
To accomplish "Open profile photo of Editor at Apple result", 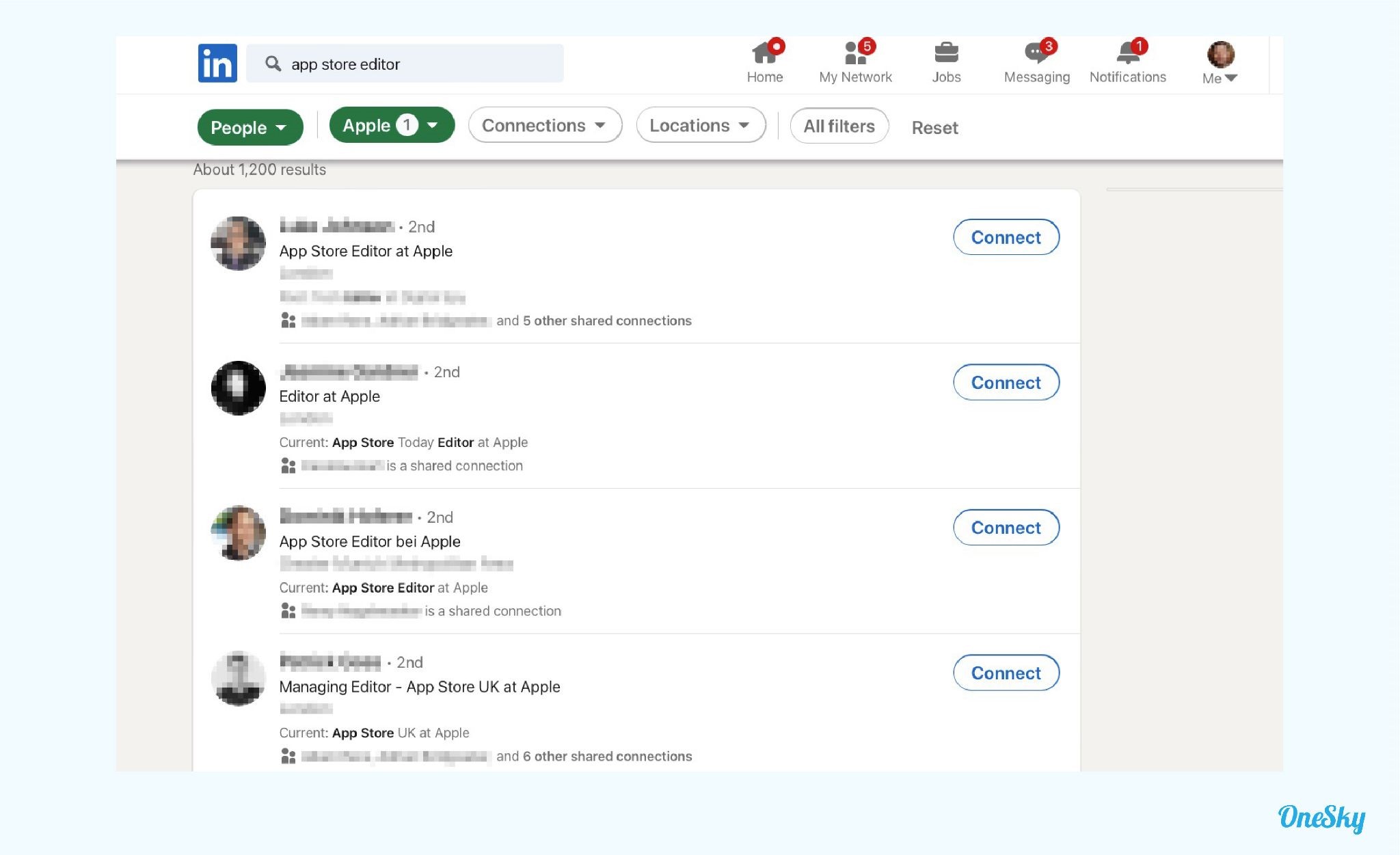I will [238, 388].
